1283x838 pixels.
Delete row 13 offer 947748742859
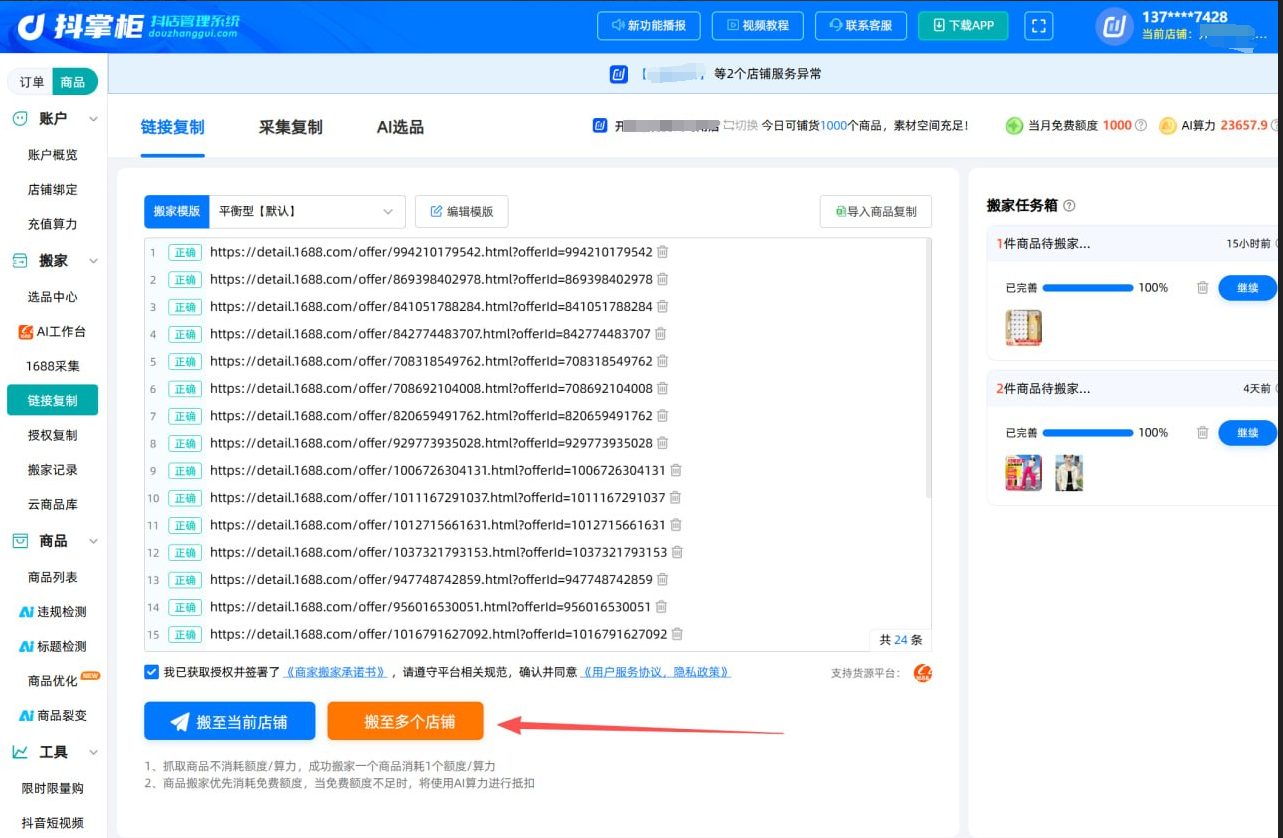tap(662, 579)
